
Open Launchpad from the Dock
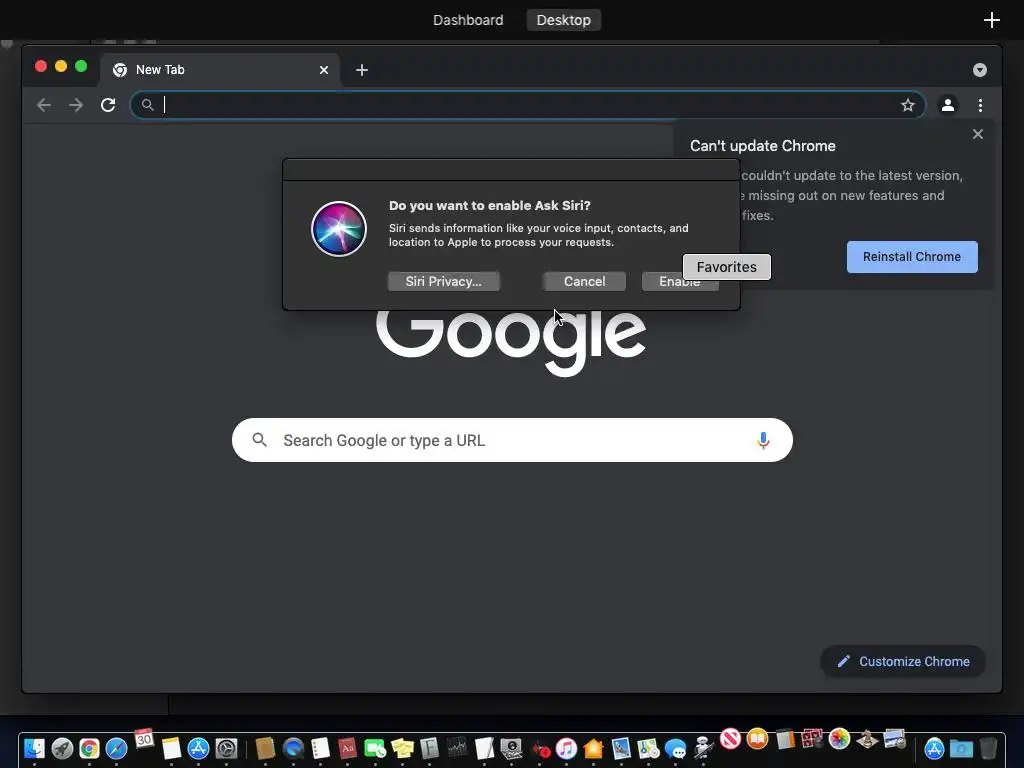[x=62, y=748]
